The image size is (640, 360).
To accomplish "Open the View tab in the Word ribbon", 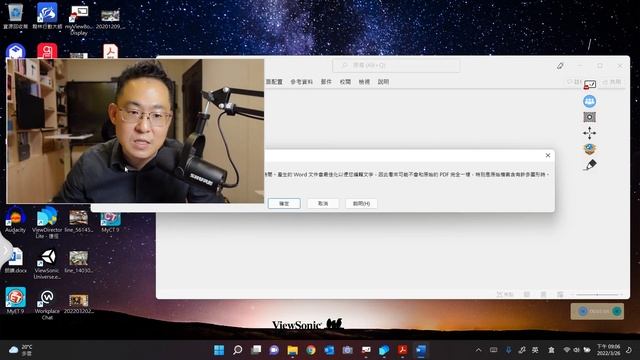I will pyautogui.click(x=364, y=82).
